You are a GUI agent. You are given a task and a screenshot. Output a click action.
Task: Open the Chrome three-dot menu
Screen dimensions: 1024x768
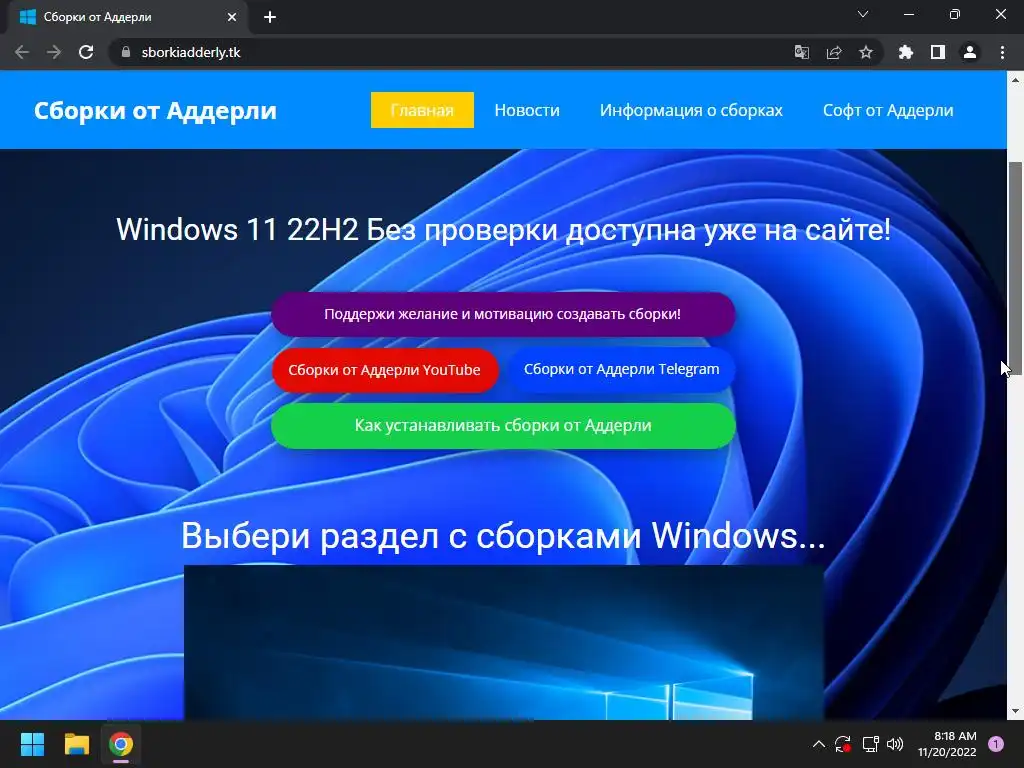coord(1002,52)
